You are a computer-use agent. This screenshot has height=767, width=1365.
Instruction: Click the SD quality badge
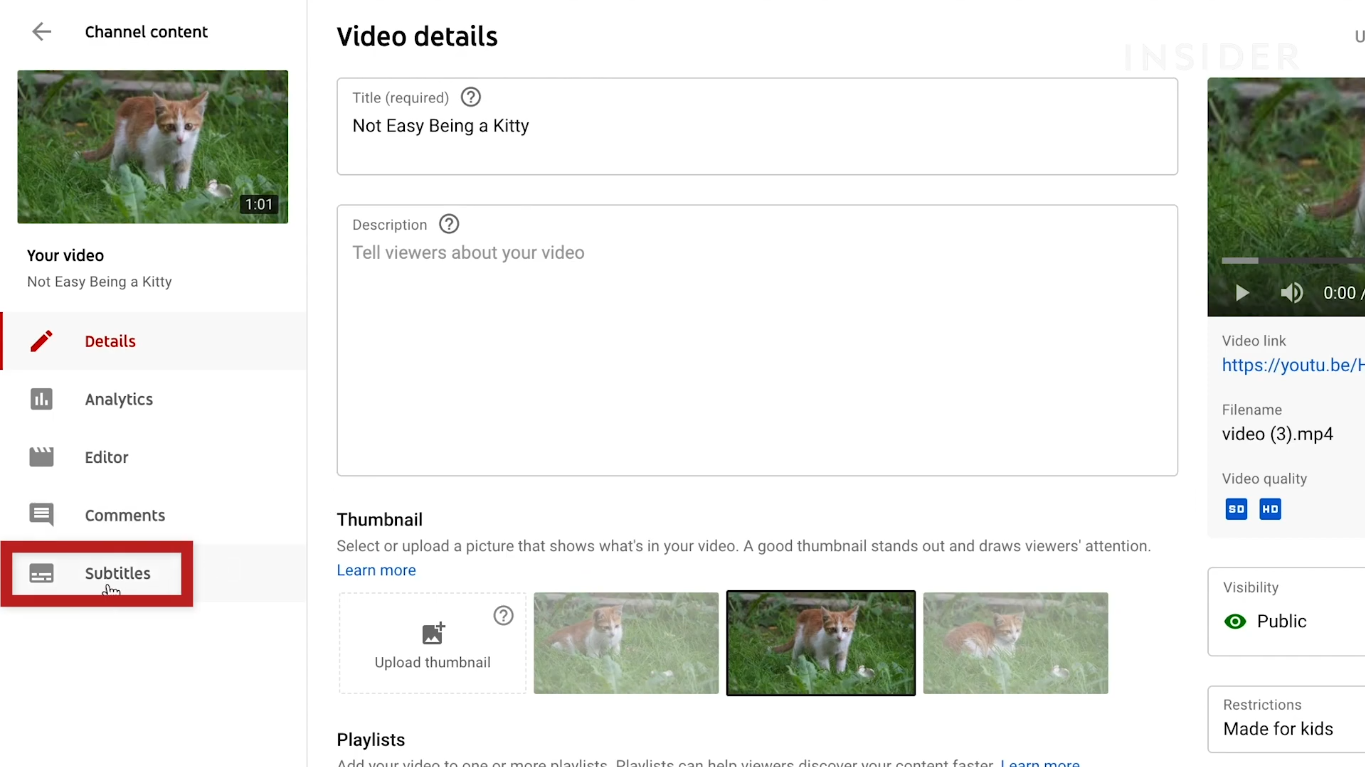1237,509
